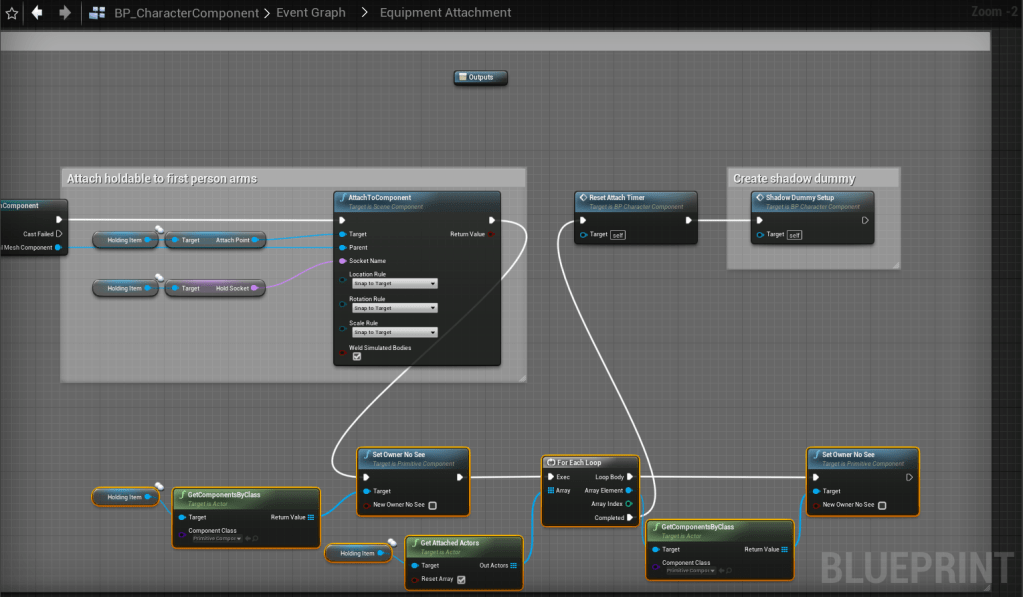Select the Outputs node
Viewport: 1023px width, 597px height.
480,77
